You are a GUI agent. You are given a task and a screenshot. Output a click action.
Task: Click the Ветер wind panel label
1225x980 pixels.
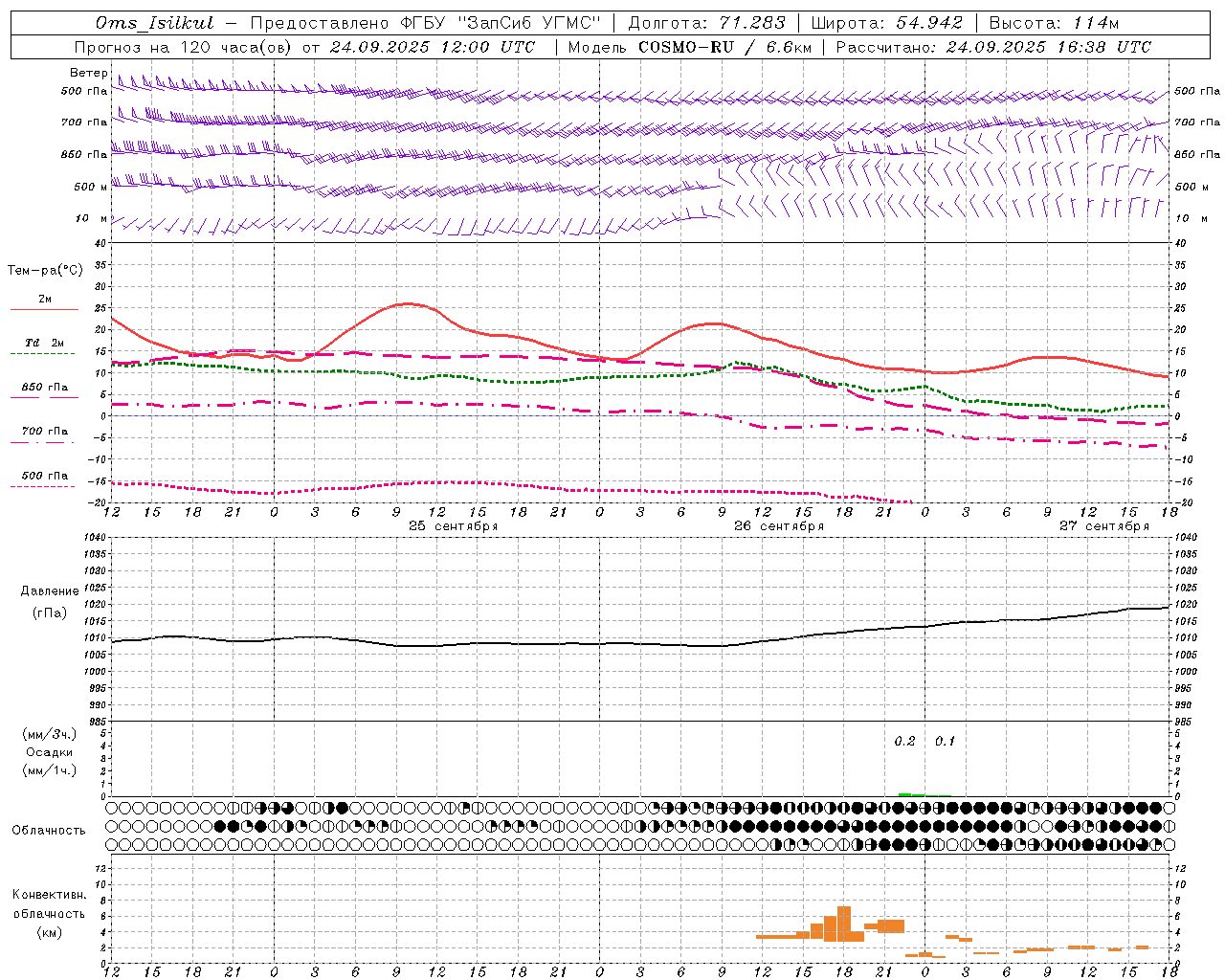tap(88, 73)
